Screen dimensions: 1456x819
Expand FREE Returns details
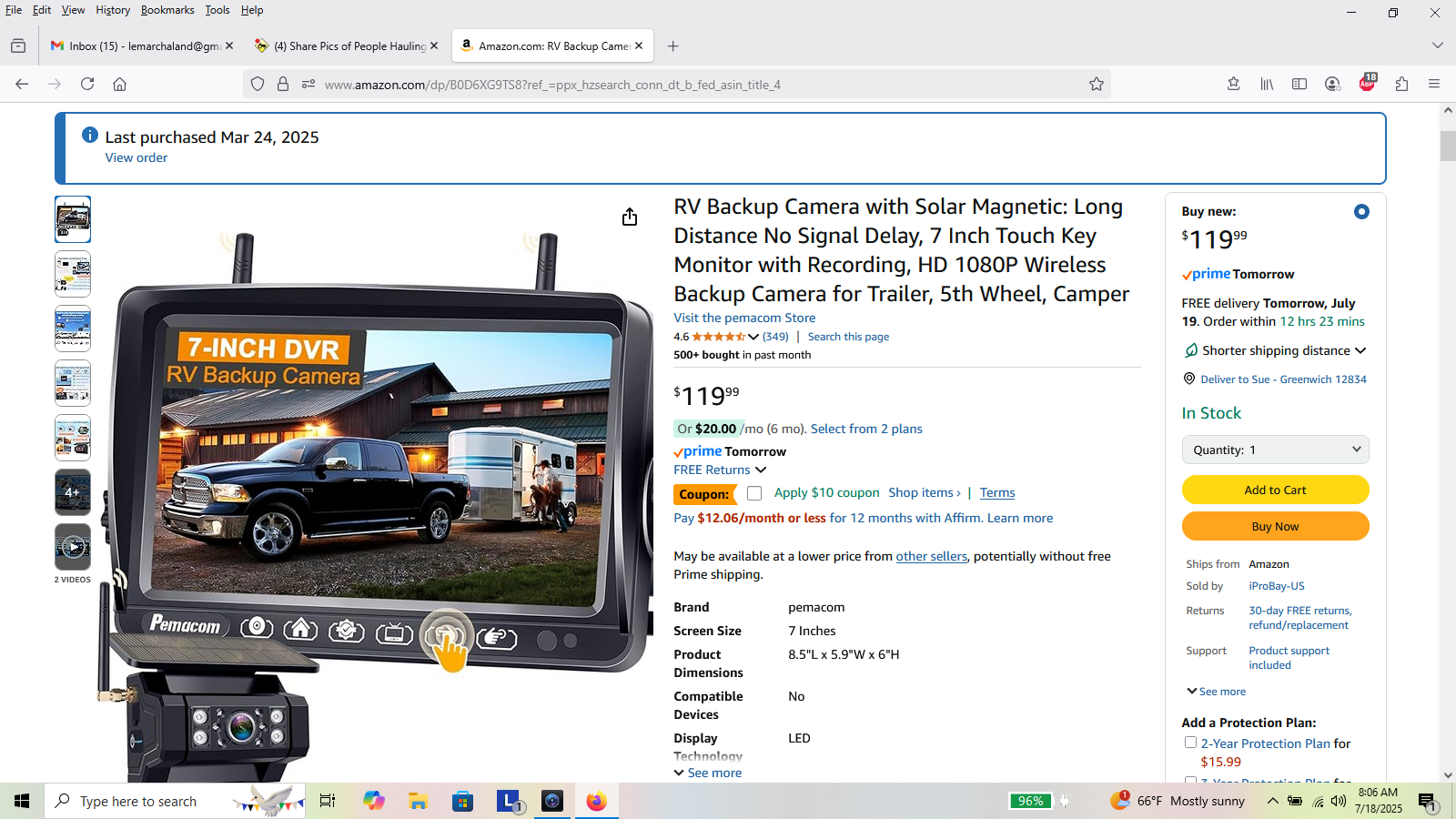(761, 470)
